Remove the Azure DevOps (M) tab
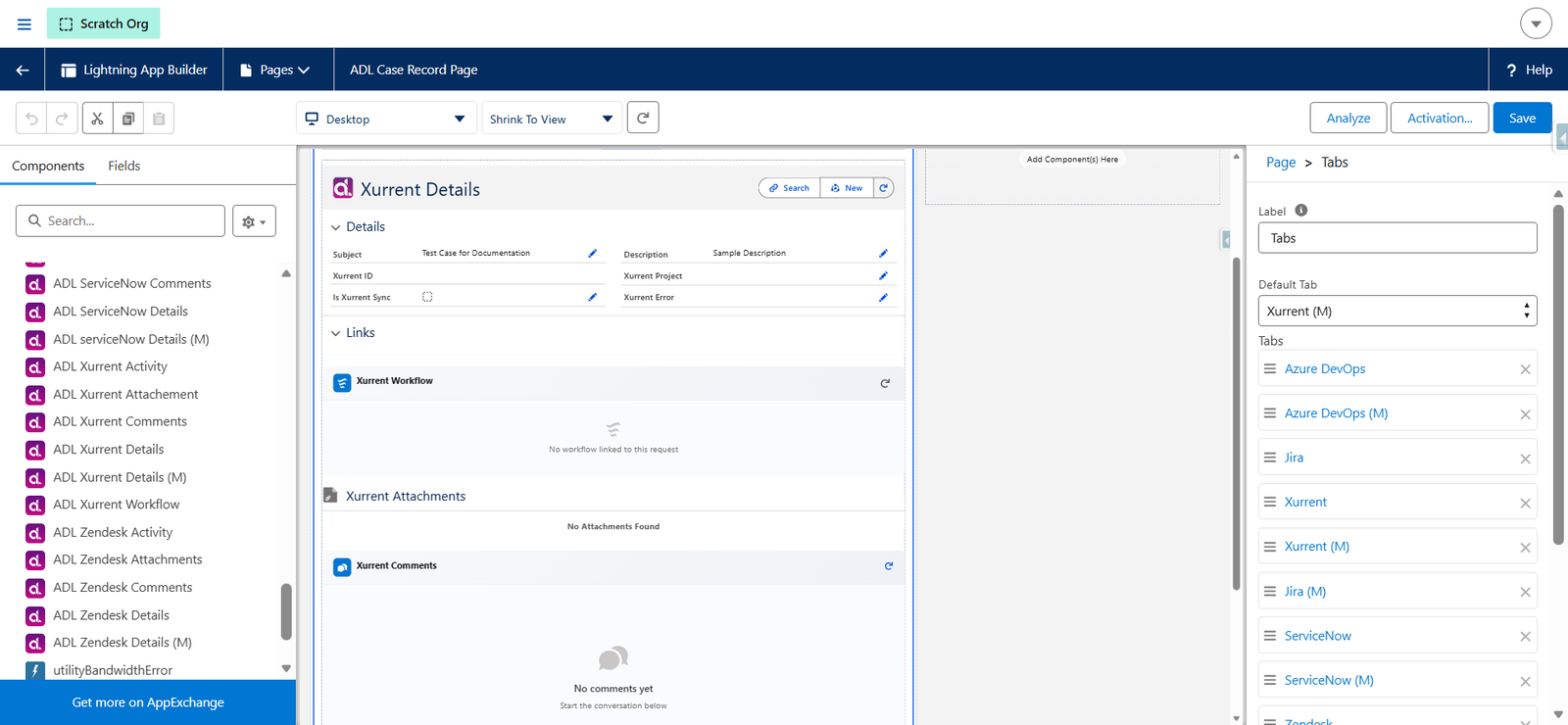 (1525, 414)
